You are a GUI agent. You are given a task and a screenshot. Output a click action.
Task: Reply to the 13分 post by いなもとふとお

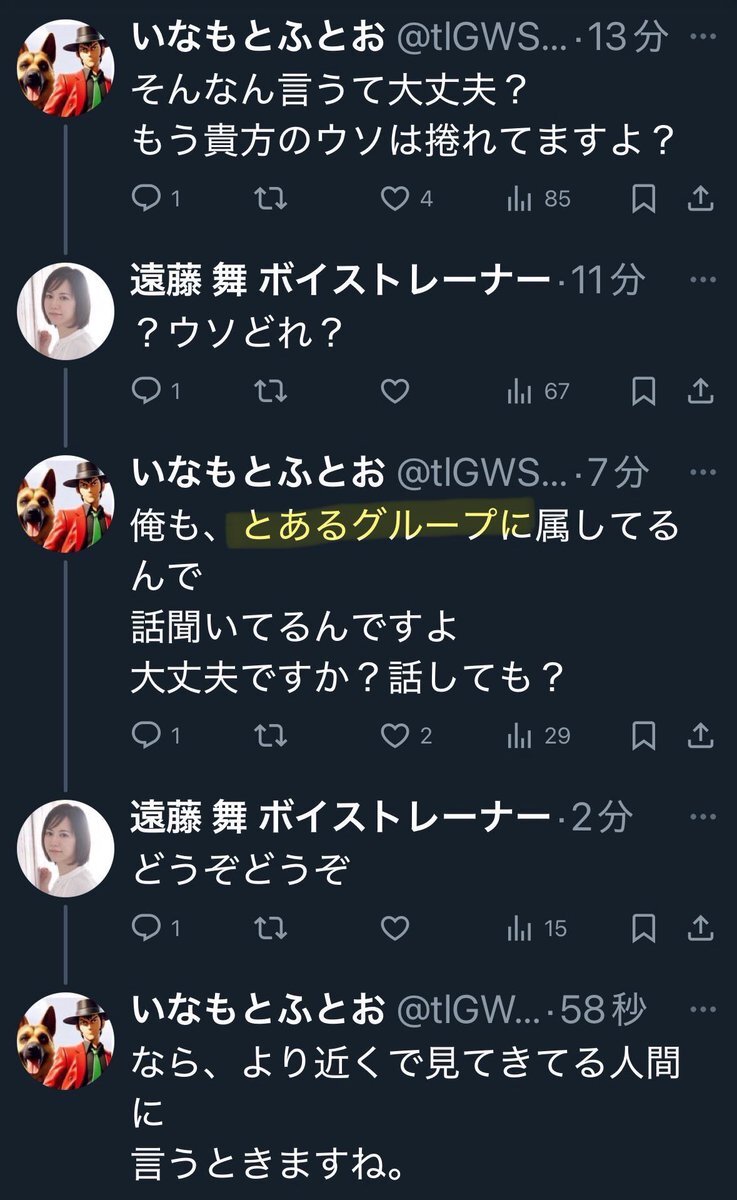click(x=155, y=199)
